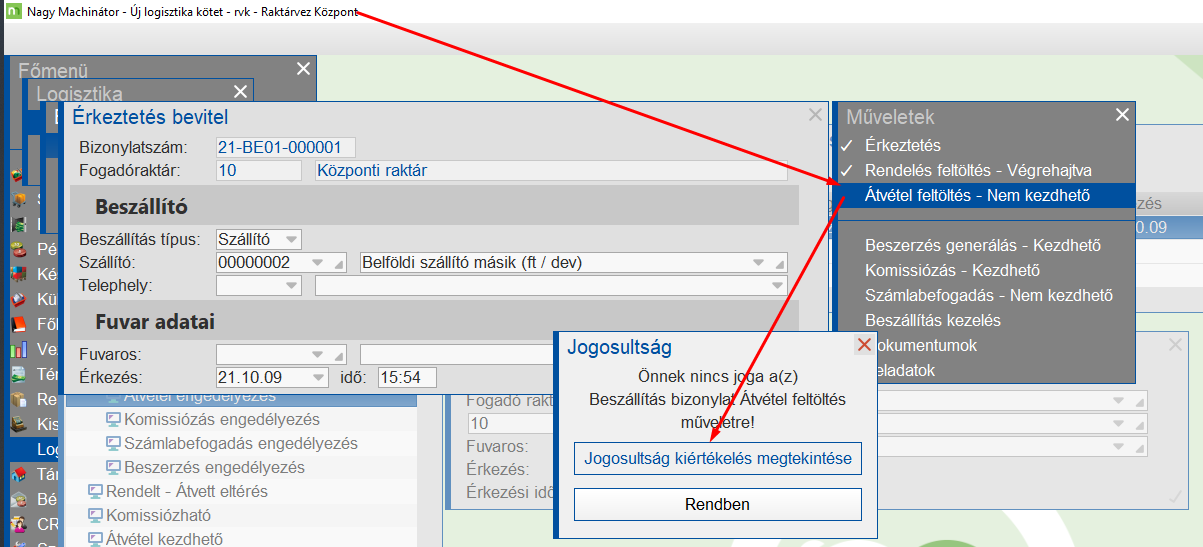Screen dimensions: 1203x547
Task: Open the wide Telephely name dropdown
Action: (x=777, y=286)
